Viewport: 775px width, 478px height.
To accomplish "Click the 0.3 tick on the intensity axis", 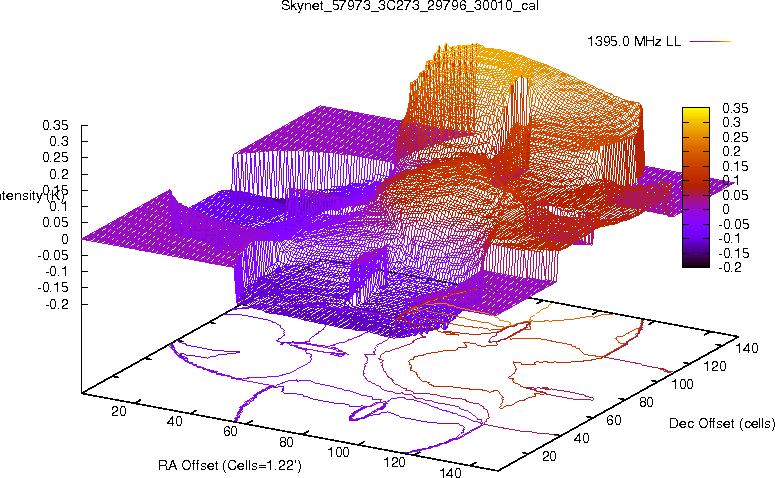I will pos(59,141).
